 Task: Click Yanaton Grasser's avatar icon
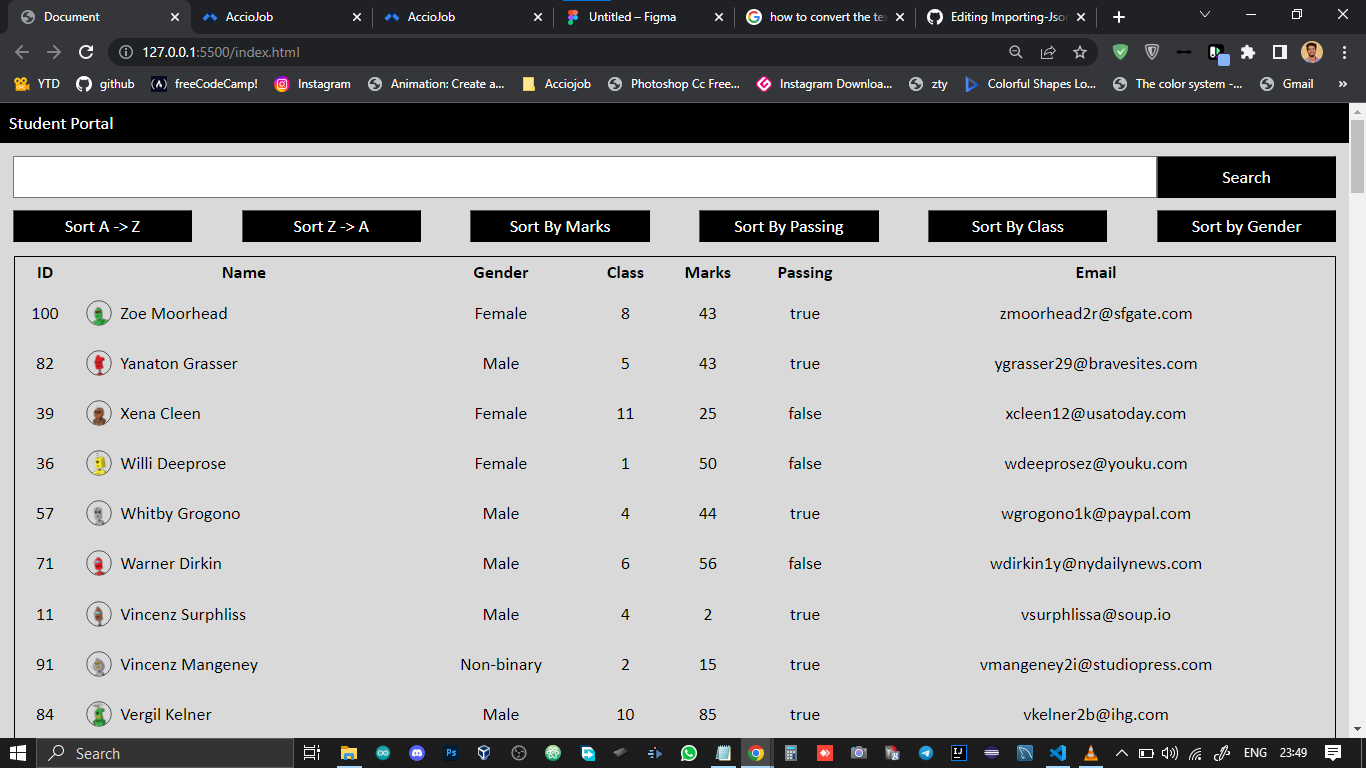99,363
